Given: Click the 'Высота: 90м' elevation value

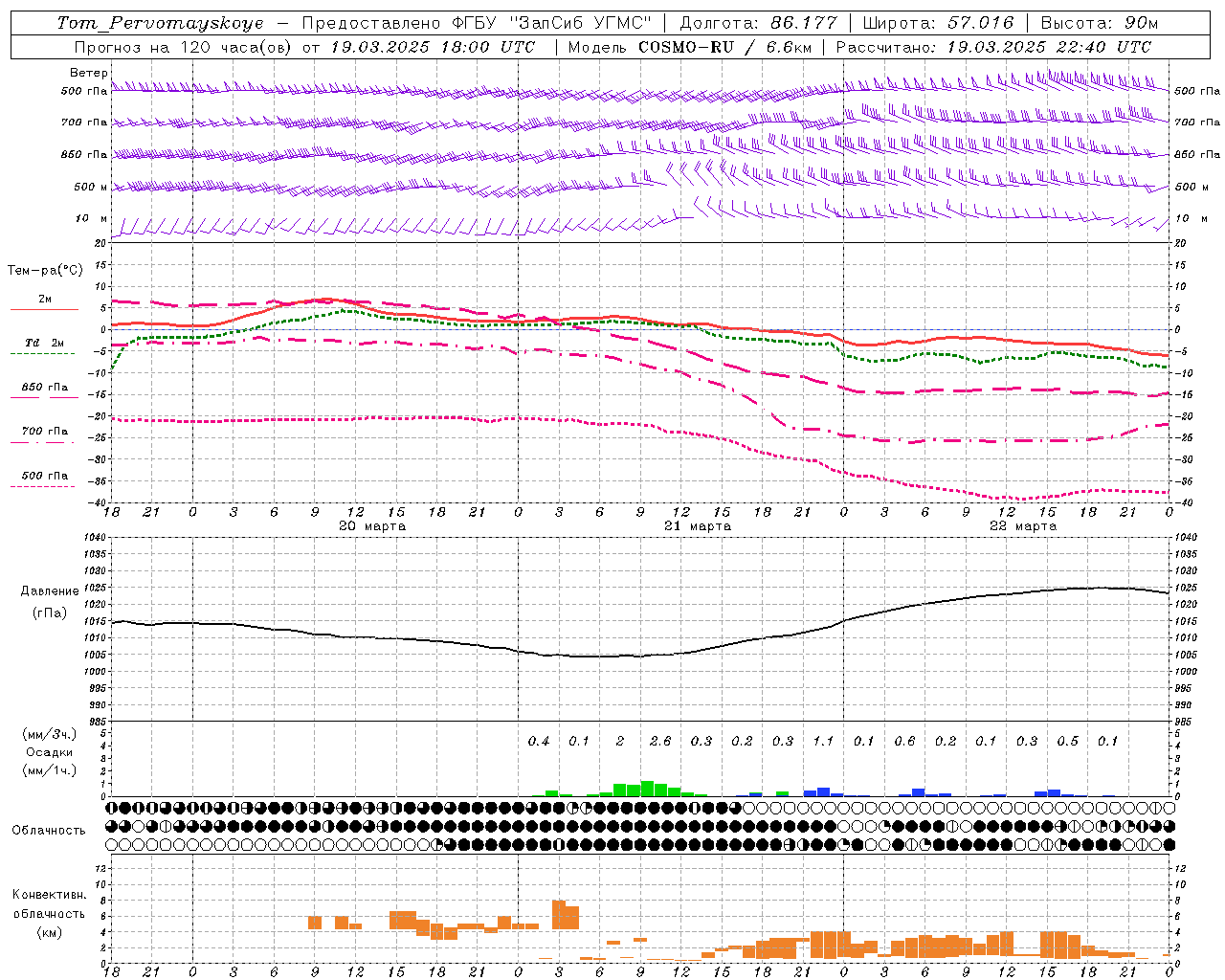Looking at the screenshot, I should (x=1099, y=23).
